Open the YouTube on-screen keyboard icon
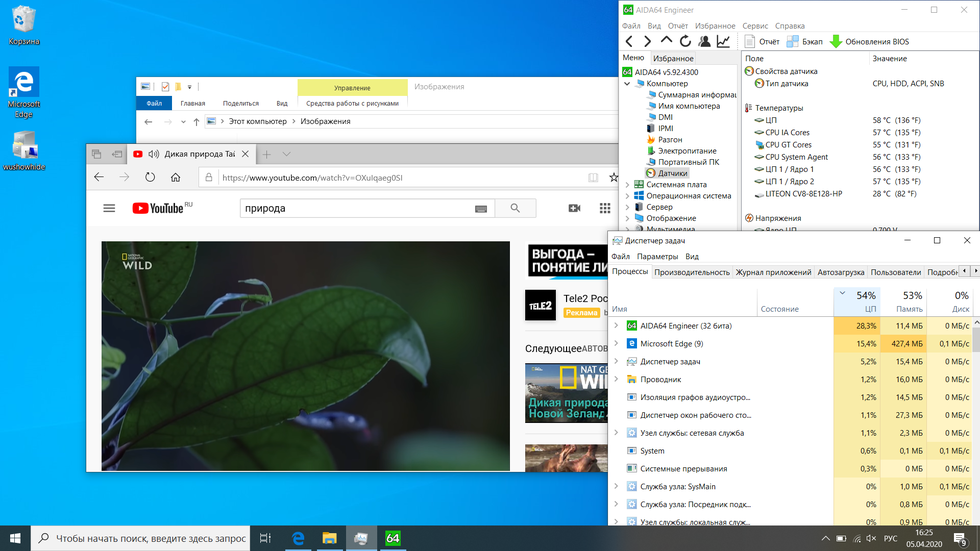 481,209
